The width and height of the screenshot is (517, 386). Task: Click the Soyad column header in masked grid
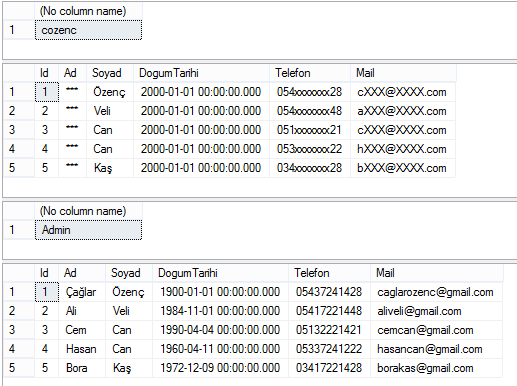(x=110, y=73)
